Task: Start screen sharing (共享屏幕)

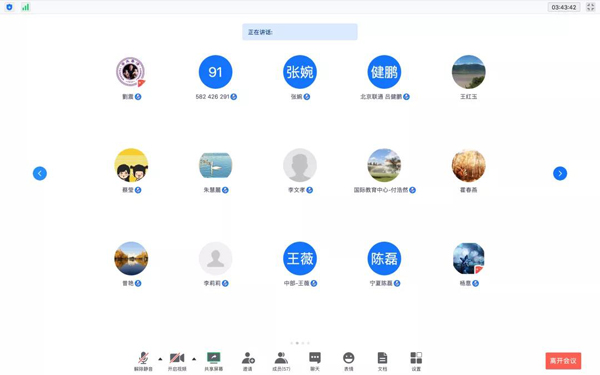Action: pyautogui.click(x=214, y=361)
